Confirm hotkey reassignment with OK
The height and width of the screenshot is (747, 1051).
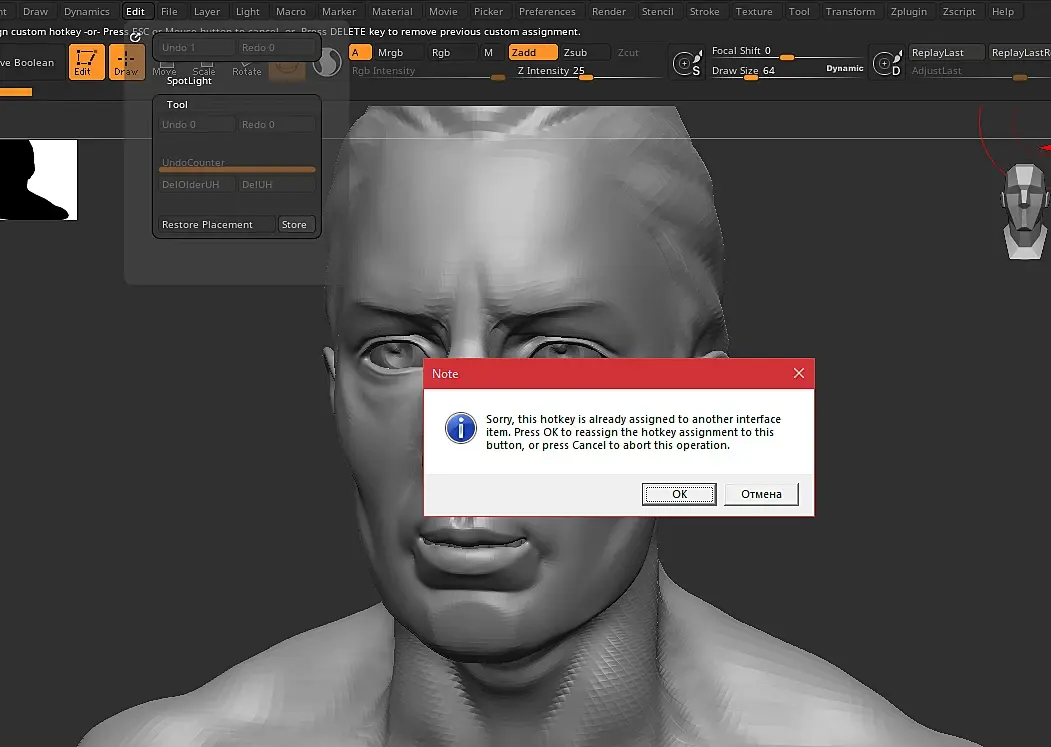[679, 494]
